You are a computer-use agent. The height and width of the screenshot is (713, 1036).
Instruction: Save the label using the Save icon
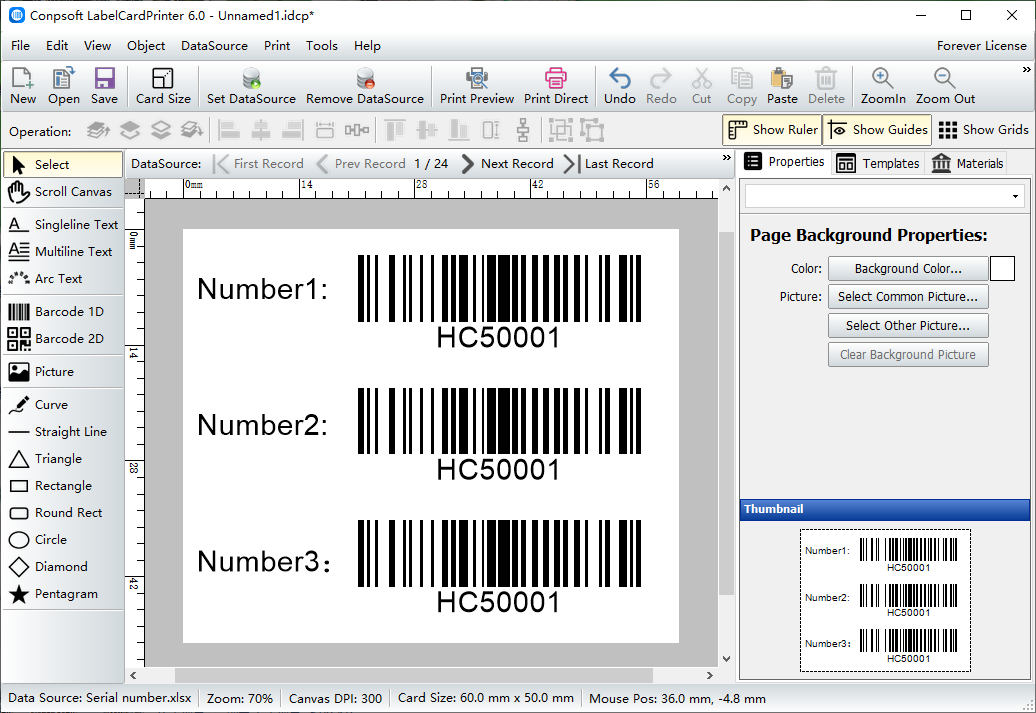[104, 86]
